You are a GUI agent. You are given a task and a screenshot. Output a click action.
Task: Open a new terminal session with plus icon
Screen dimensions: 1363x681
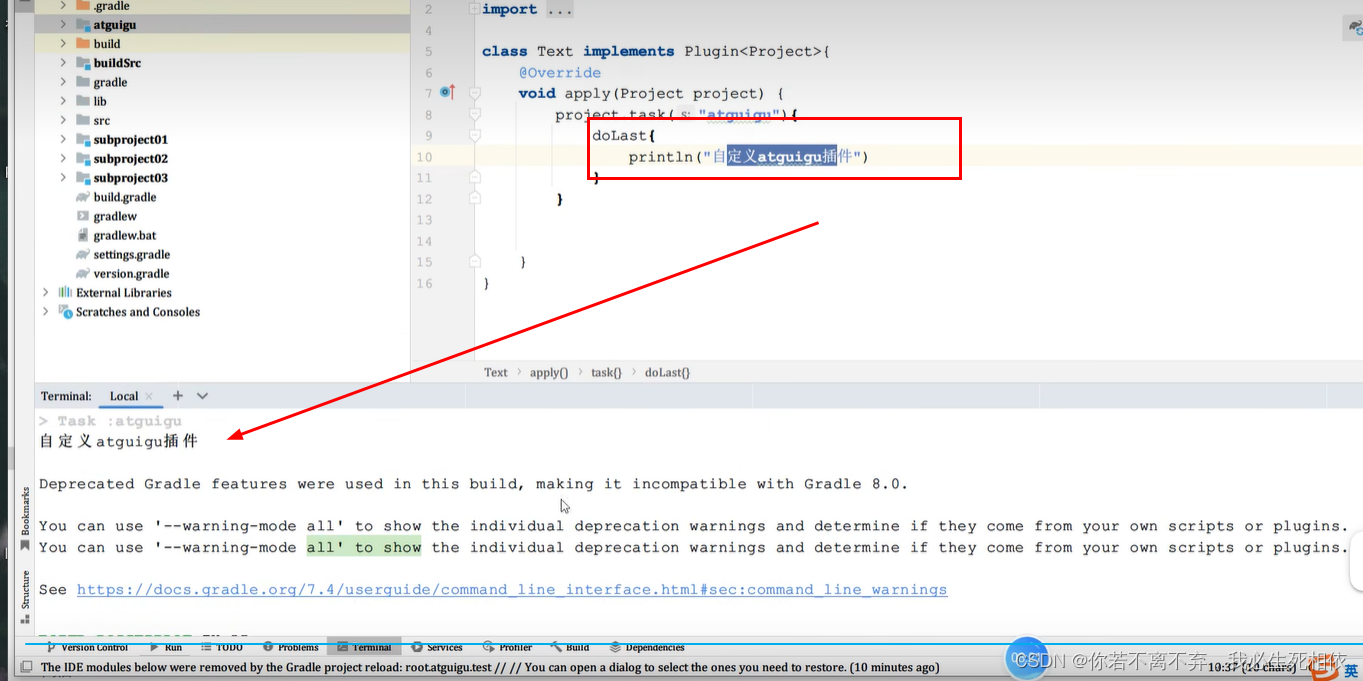pyautogui.click(x=178, y=396)
